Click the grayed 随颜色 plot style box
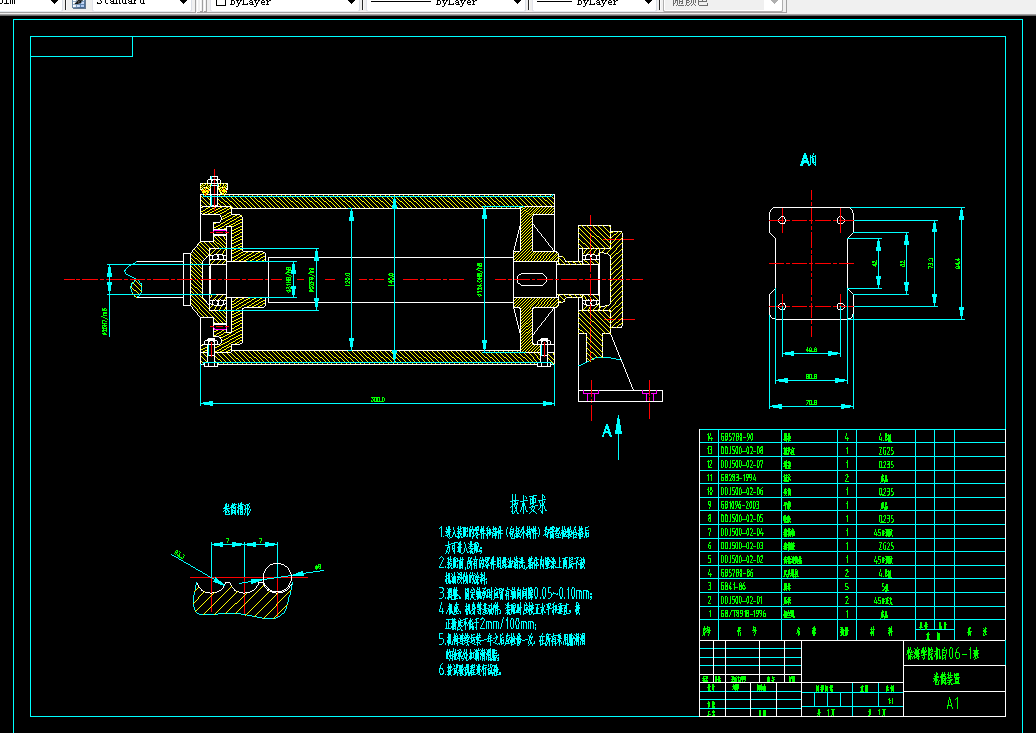 click(x=722, y=3)
